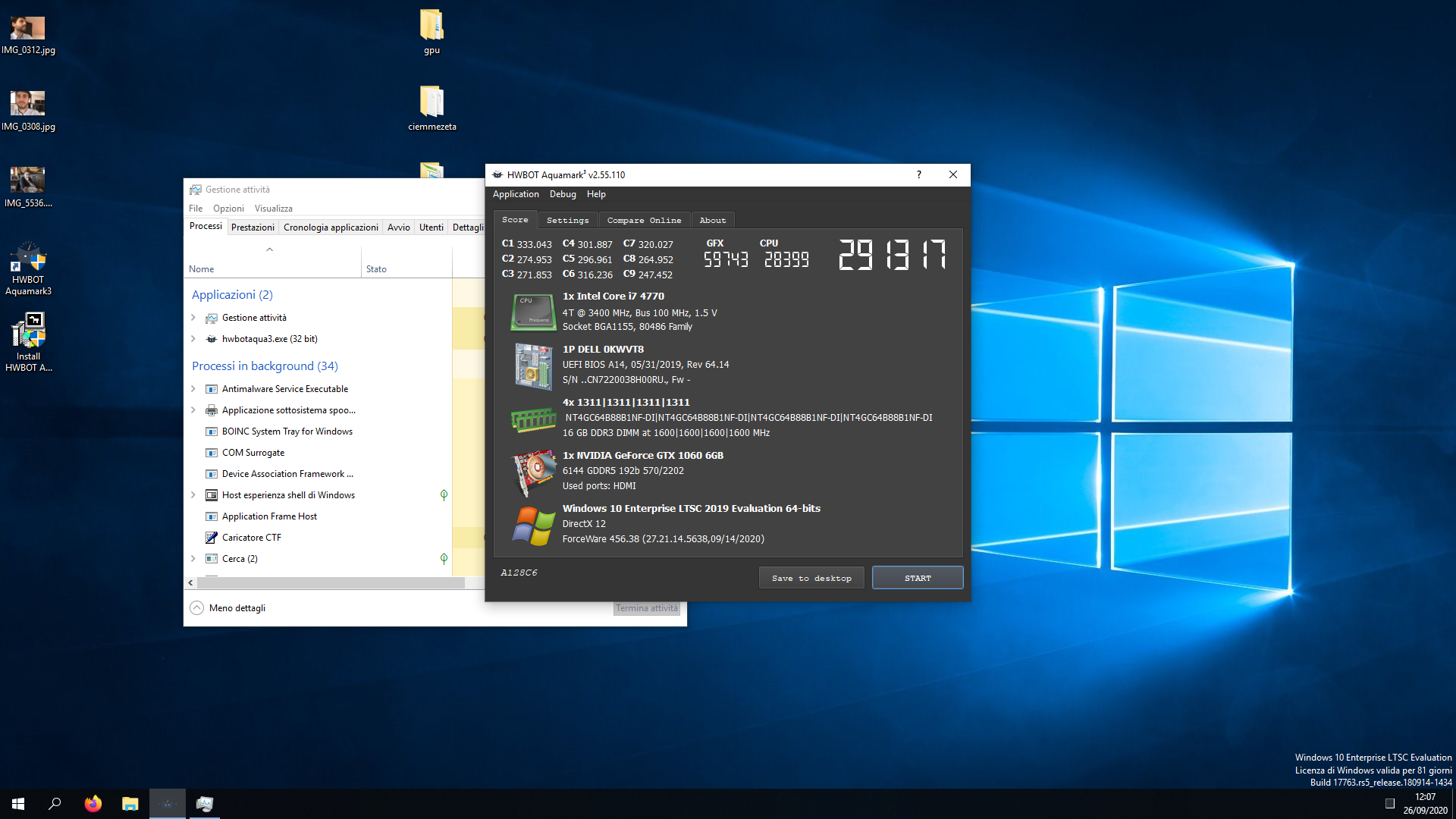Screen dimensions: 1456x819
Task: Select COM Surrogate process row
Action: pos(318,453)
